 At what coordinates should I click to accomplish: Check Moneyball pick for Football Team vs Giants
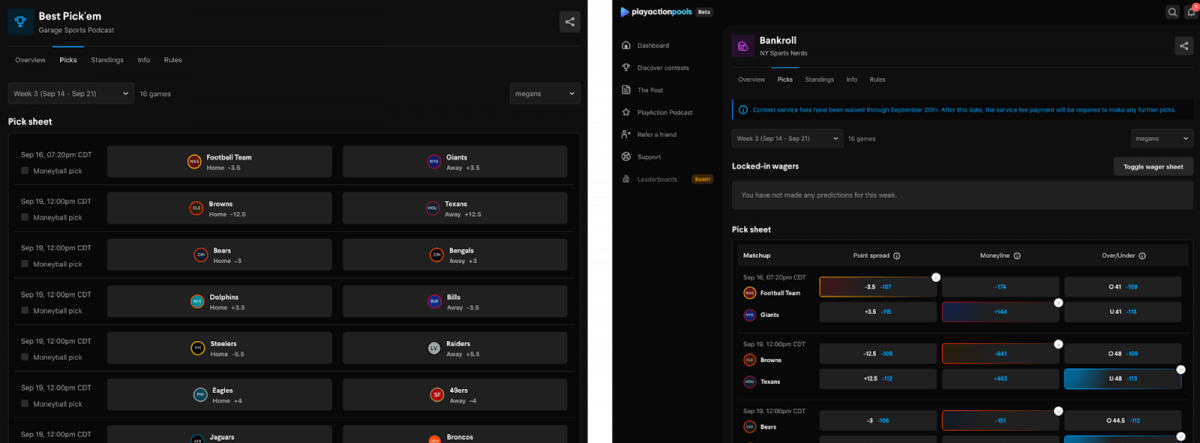[x=25, y=171]
